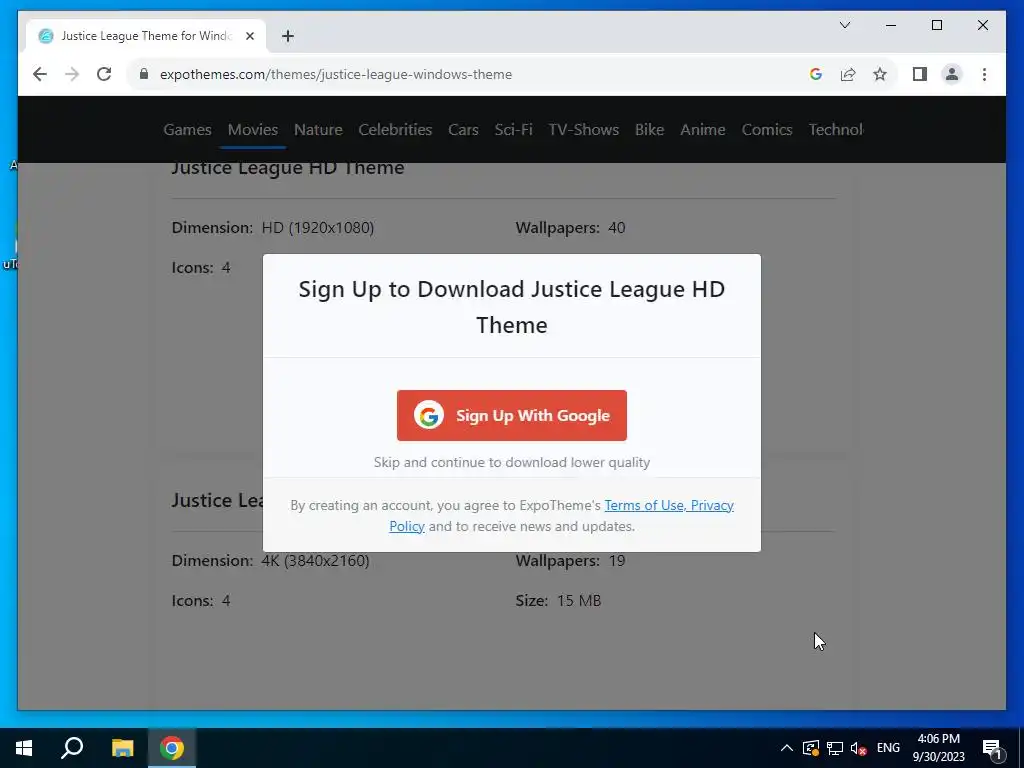Go back to the previous page in Chrome
The image size is (1024, 768).
coord(40,74)
